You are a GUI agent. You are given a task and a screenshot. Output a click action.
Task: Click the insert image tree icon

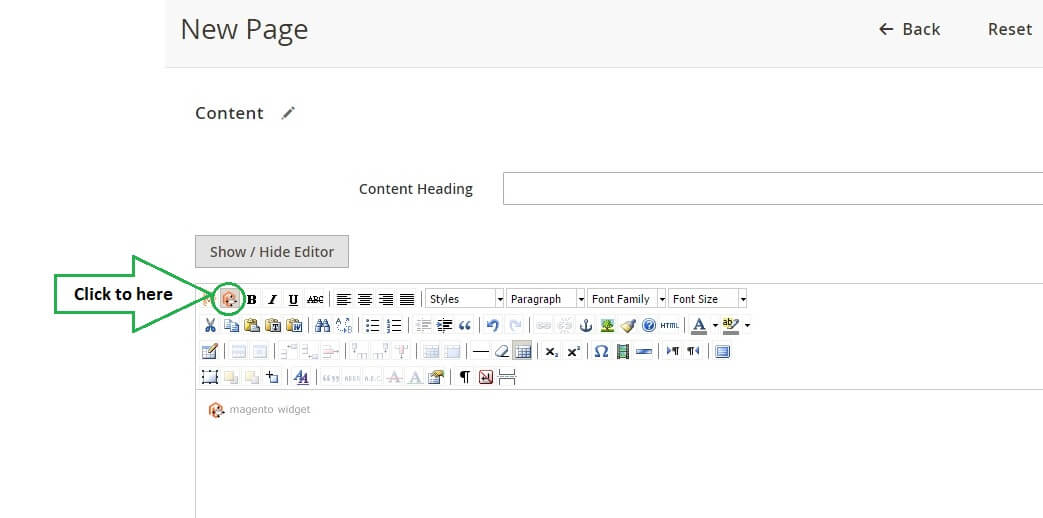607,325
